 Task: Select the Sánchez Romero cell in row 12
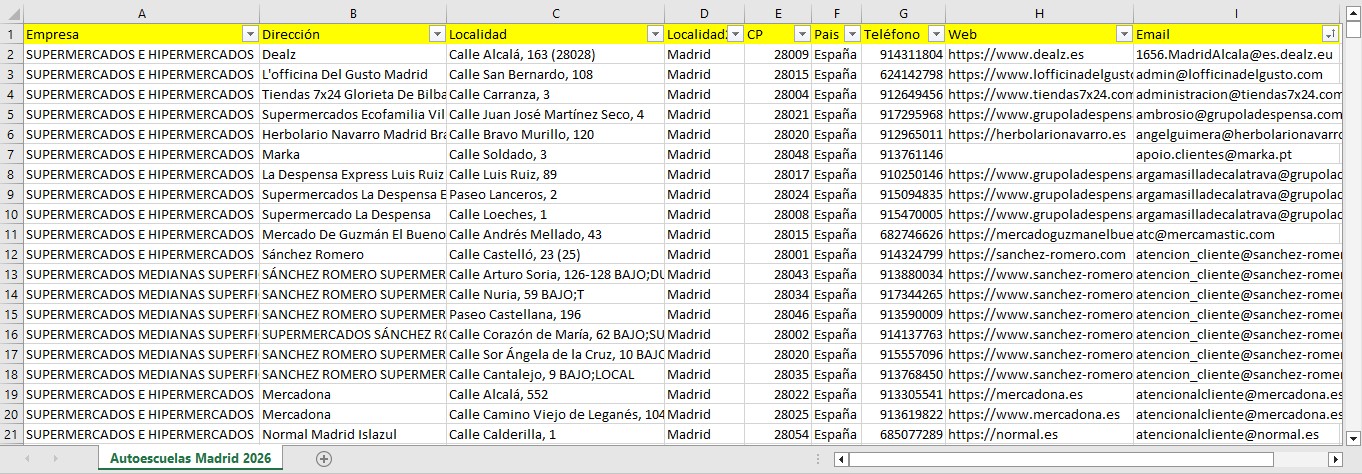coord(353,254)
